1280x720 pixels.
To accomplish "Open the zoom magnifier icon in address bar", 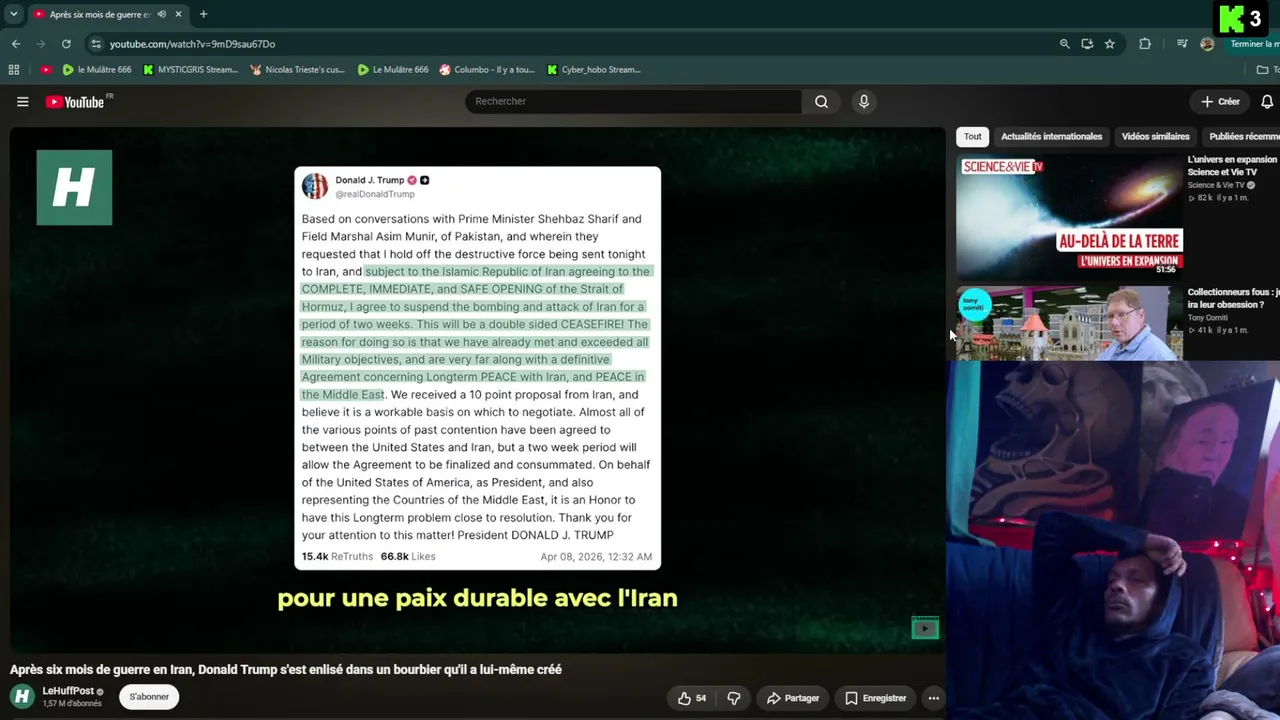I will click(x=1065, y=44).
